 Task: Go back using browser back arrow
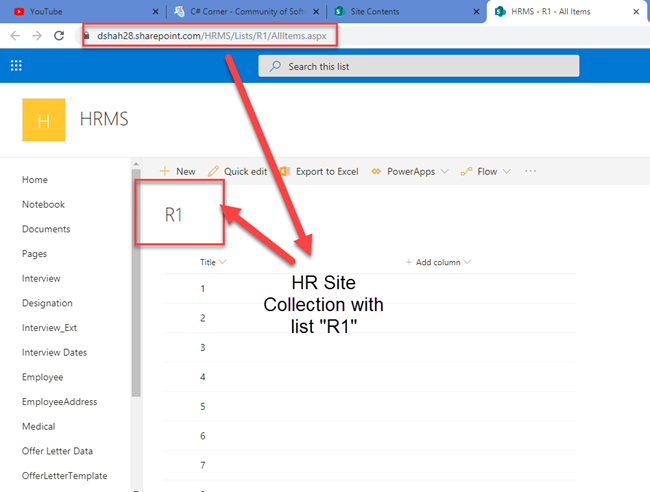(15, 36)
